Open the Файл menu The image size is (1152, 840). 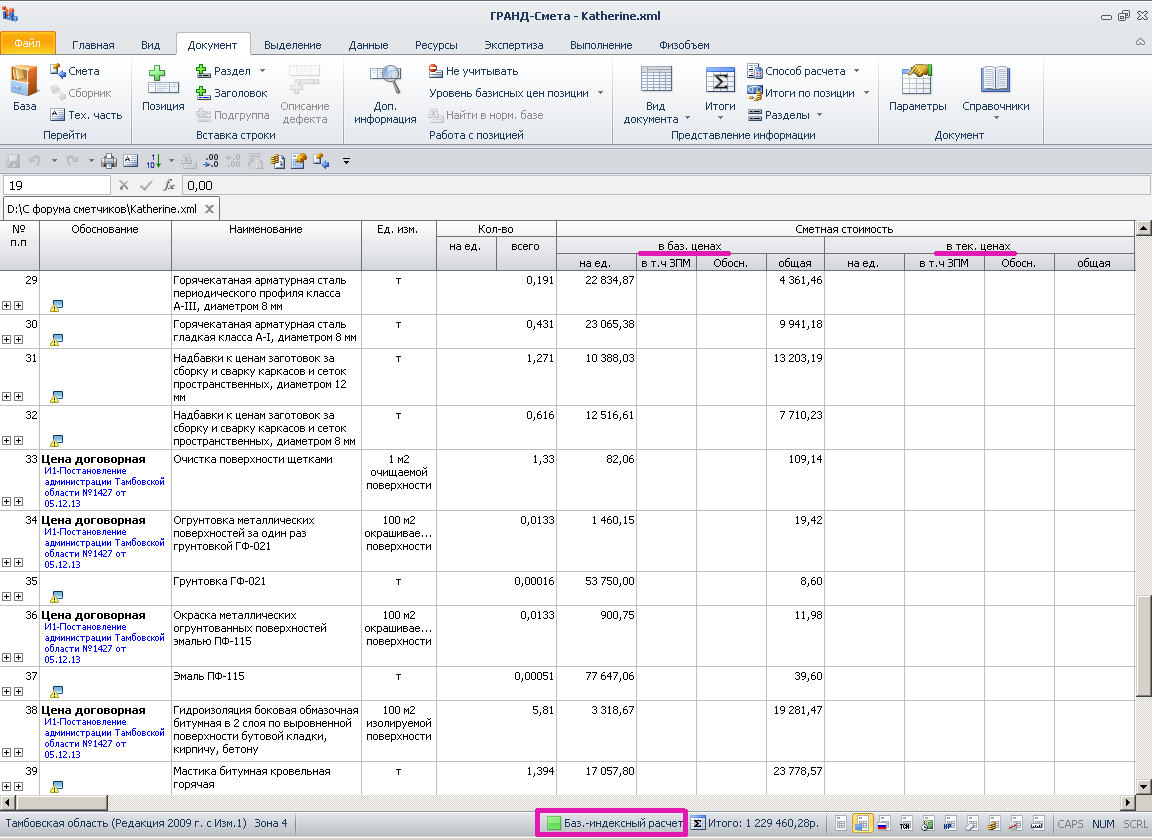coord(28,44)
